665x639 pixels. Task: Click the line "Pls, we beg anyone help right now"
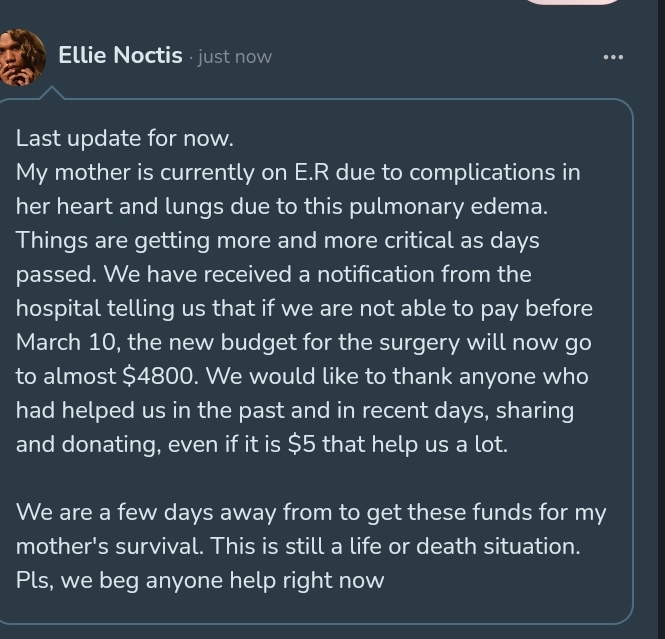(x=200, y=580)
